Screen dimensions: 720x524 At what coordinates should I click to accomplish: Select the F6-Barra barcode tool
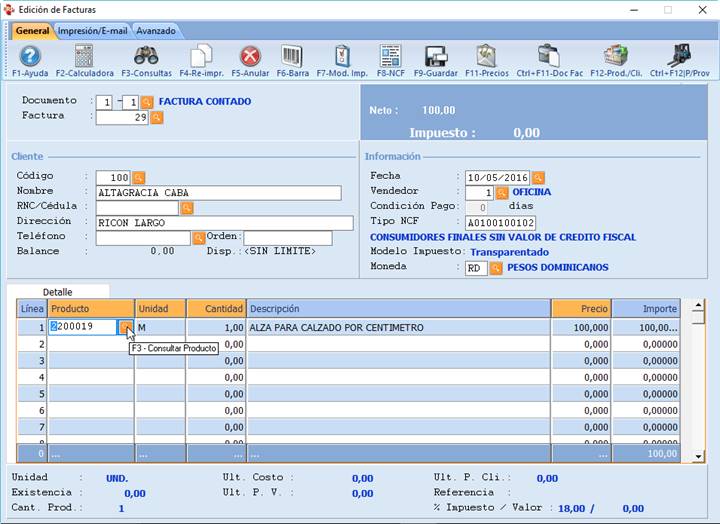pos(292,56)
